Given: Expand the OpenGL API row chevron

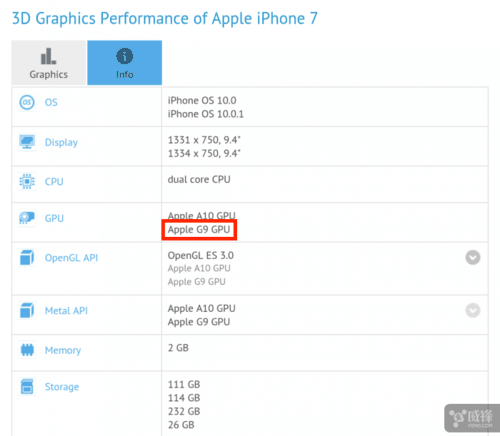Looking at the screenshot, I should tap(473, 257).
